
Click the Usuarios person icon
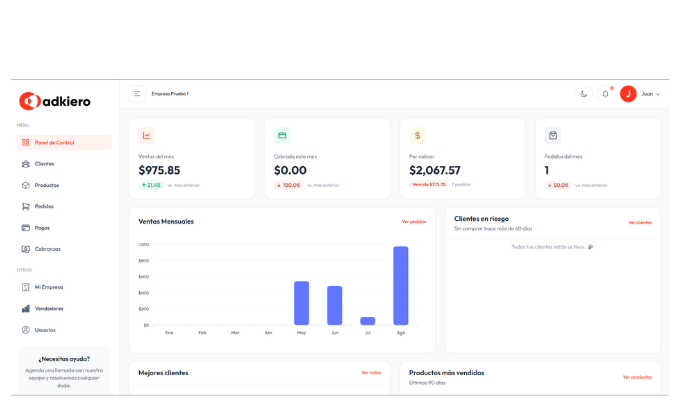(26, 330)
